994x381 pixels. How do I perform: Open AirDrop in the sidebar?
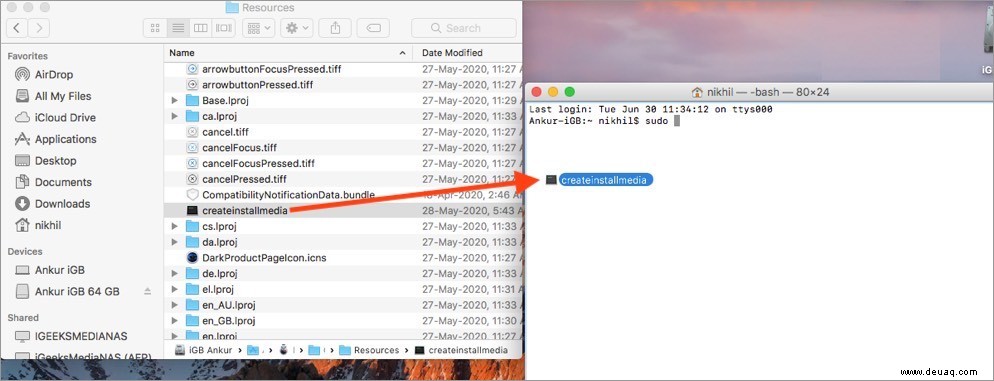[53, 74]
